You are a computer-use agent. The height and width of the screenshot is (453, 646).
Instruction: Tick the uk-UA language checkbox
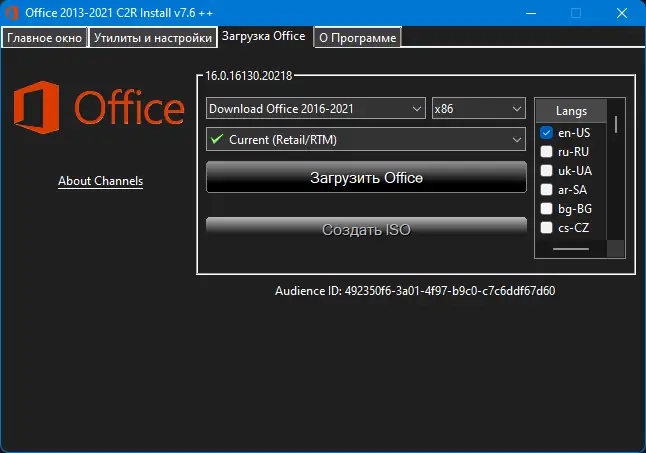546,170
